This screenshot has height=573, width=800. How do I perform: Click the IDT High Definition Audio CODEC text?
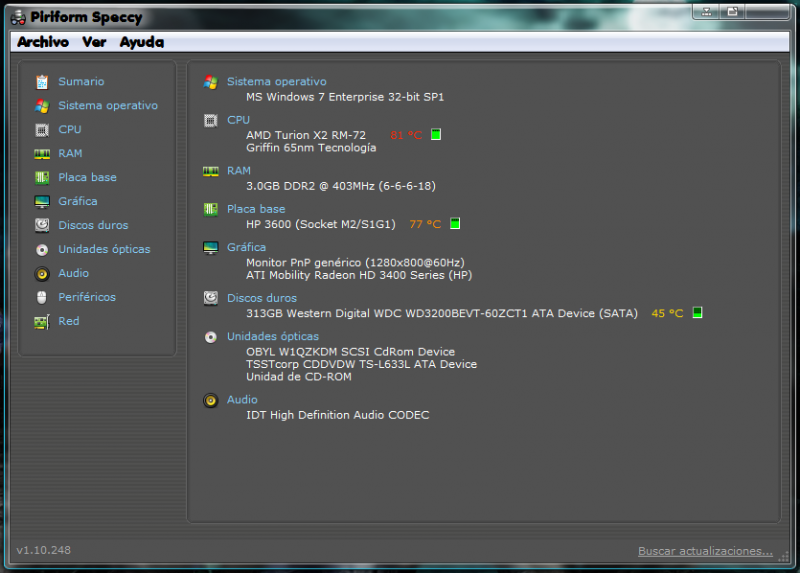[x=338, y=415]
